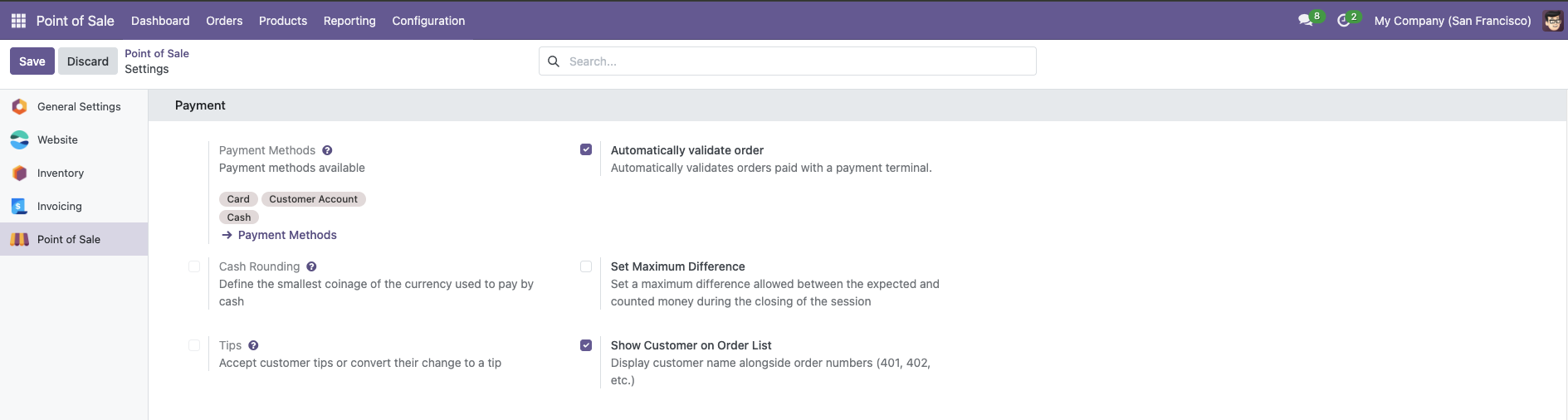Follow the Payment Methods link
The width and height of the screenshot is (1568, 420).
coord(287,235)
